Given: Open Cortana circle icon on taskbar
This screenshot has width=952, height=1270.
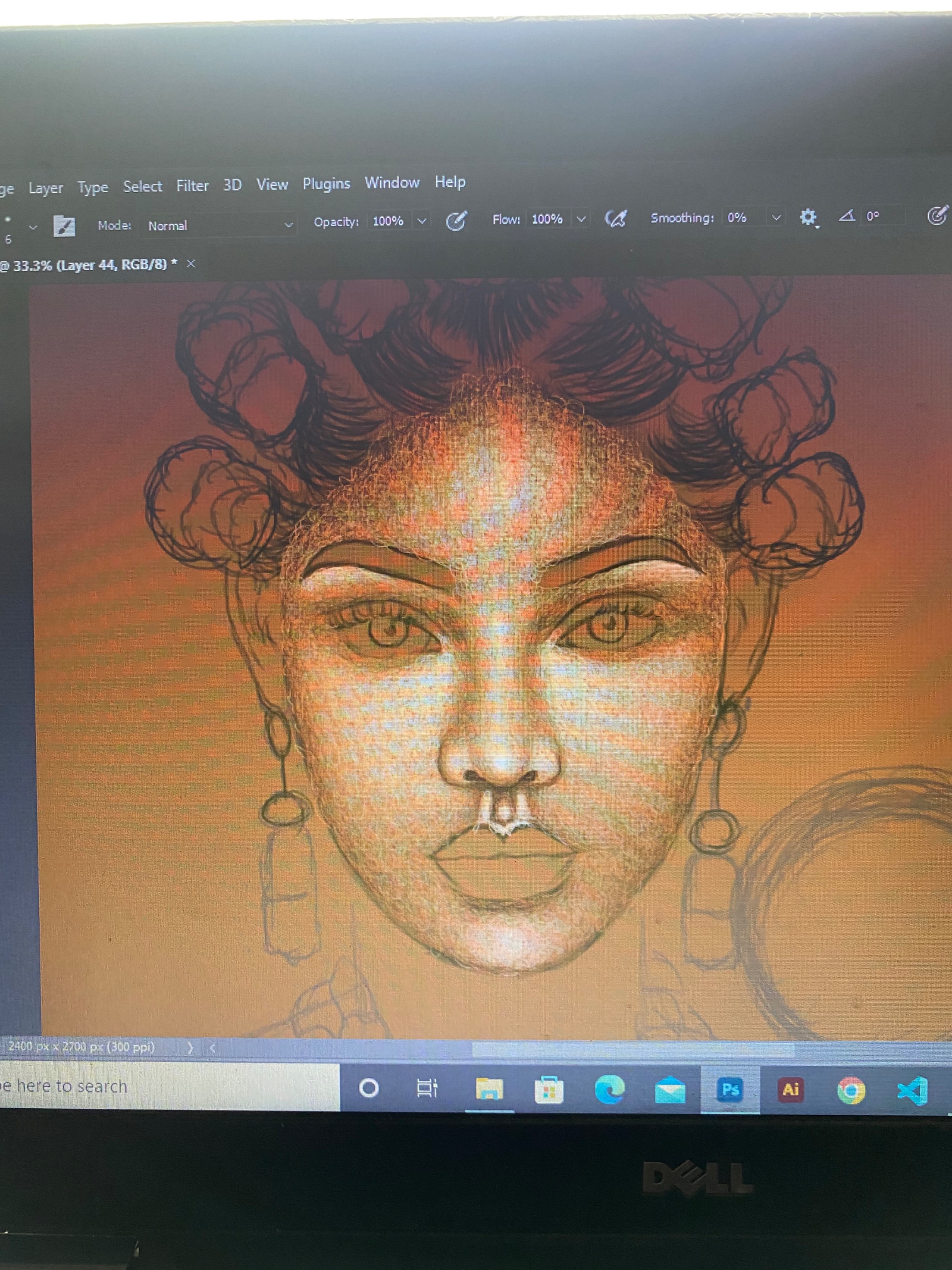Looking at the screenshot, I should pyautogui.click(x=368, y=1087).
